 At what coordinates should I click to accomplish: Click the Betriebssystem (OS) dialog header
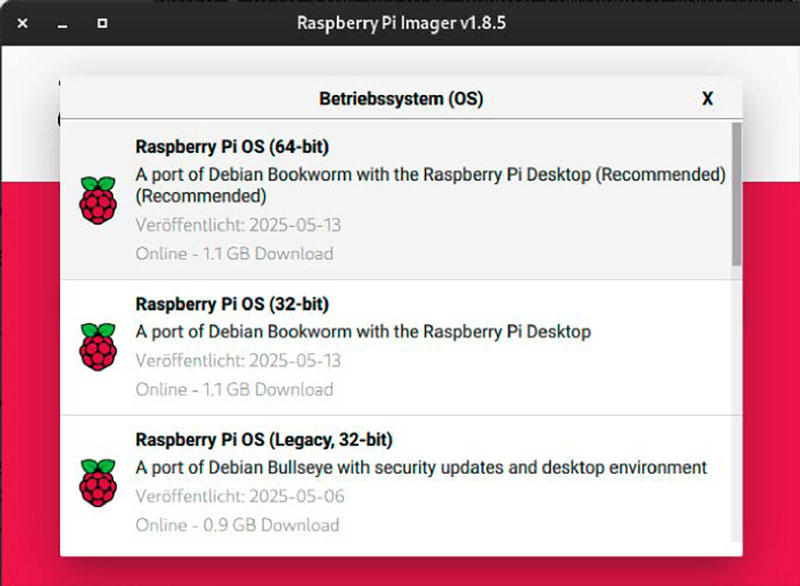click(x=400, y=98)
